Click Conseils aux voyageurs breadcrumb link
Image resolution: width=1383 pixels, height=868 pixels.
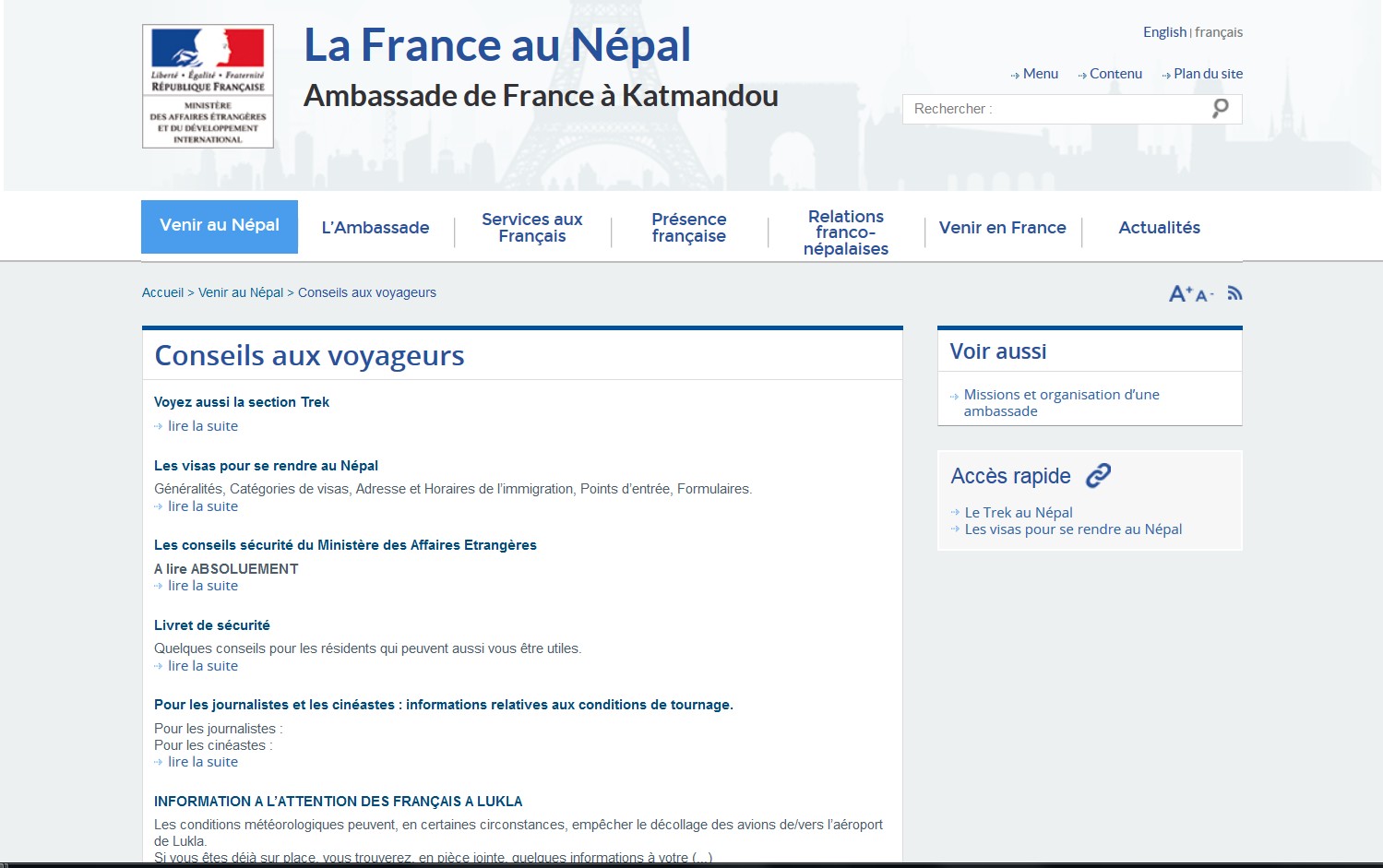[x=367, y=292]
